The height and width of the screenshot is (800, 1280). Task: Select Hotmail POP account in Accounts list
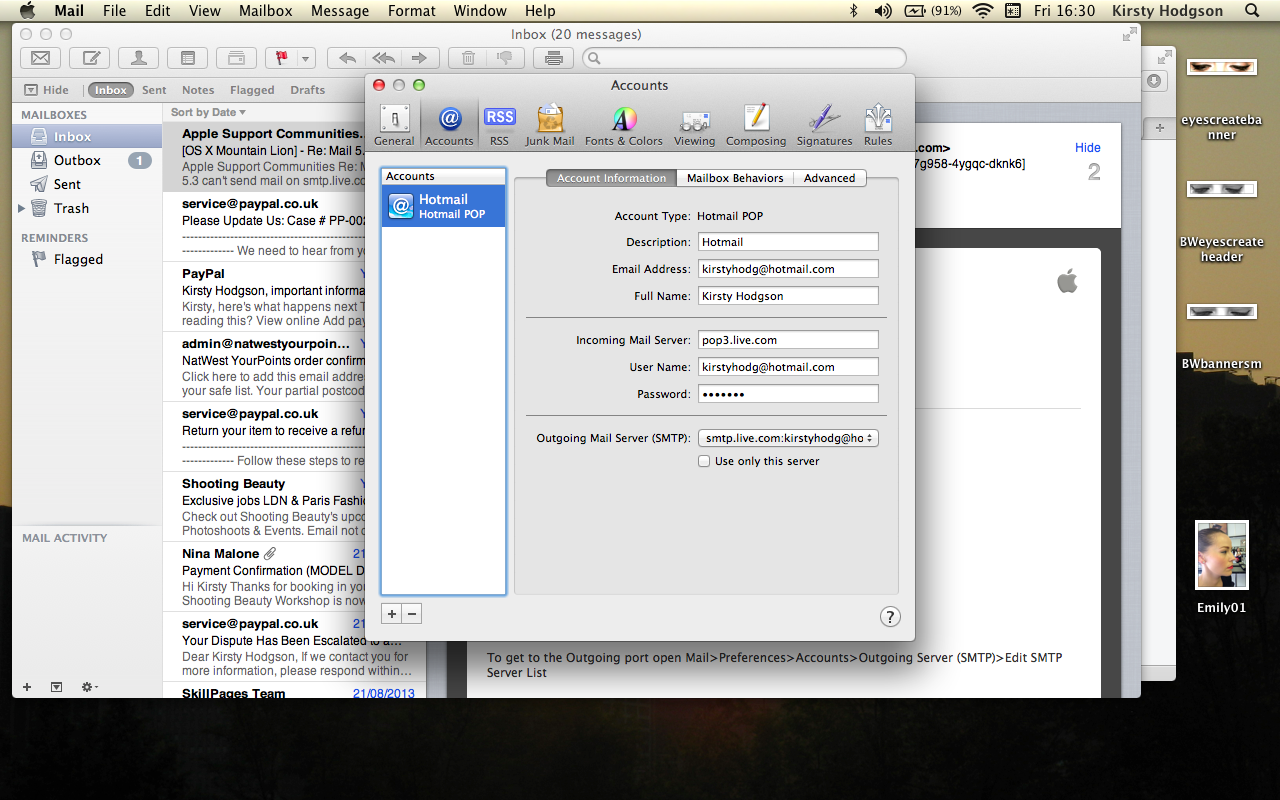tap(444, 206)
